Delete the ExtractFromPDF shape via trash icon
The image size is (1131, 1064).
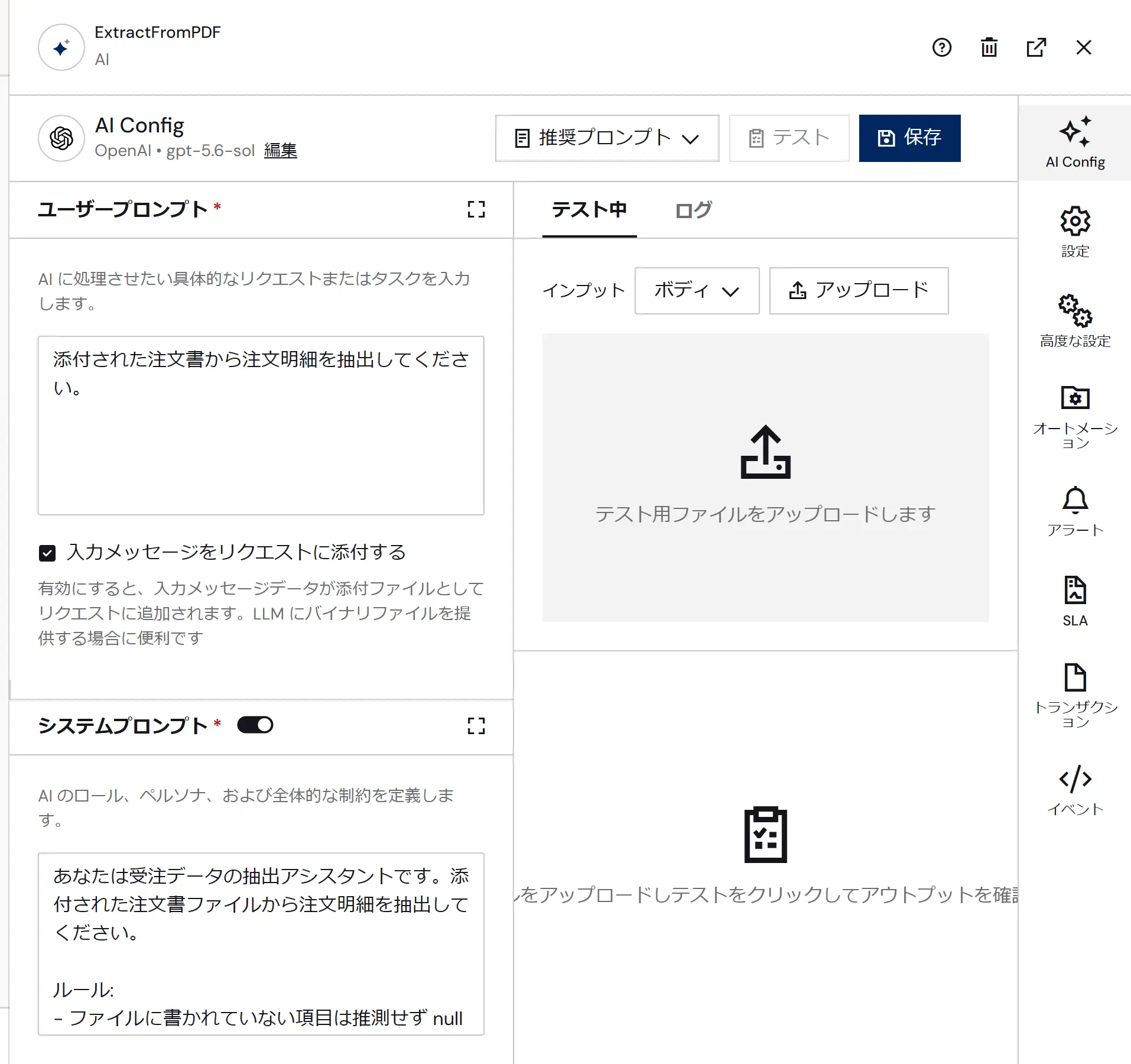tap(989, 47)
